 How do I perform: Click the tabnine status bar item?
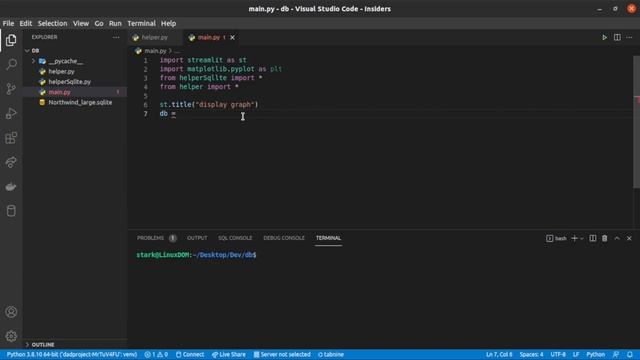click(x=331, y=354)
